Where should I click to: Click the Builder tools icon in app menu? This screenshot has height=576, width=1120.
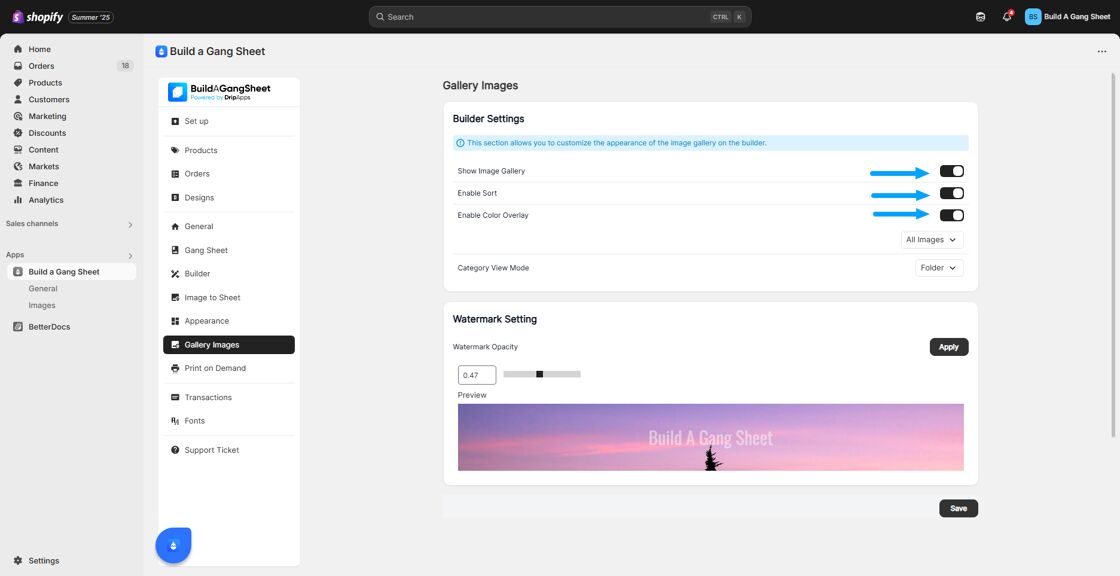tap(175, 274)
